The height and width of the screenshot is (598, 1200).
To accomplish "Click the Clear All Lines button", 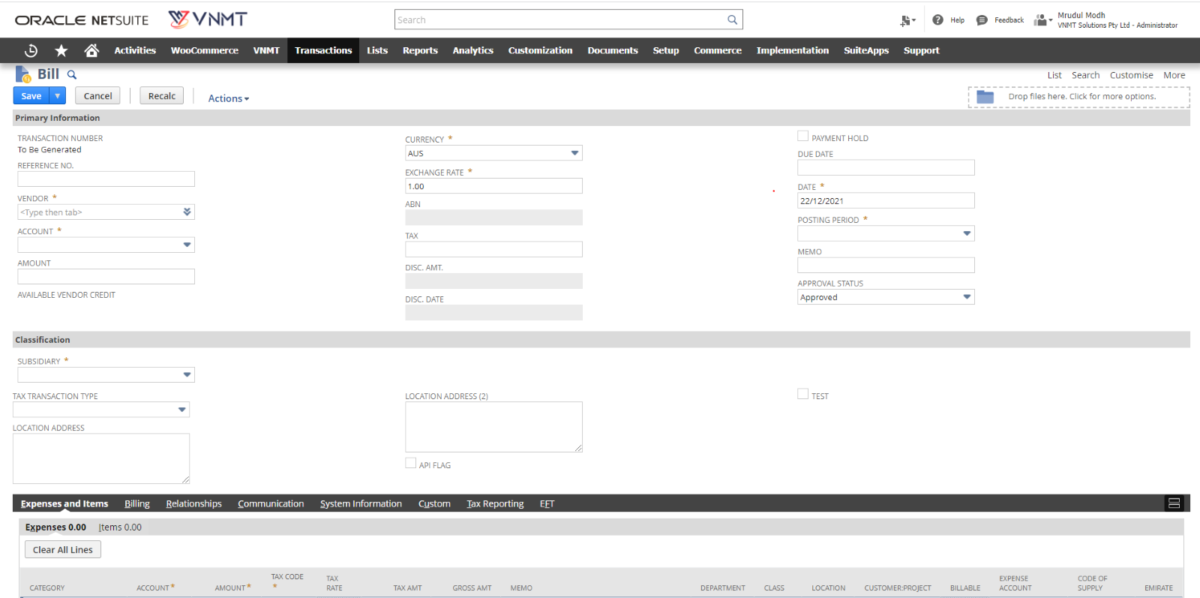I will 62,548.
